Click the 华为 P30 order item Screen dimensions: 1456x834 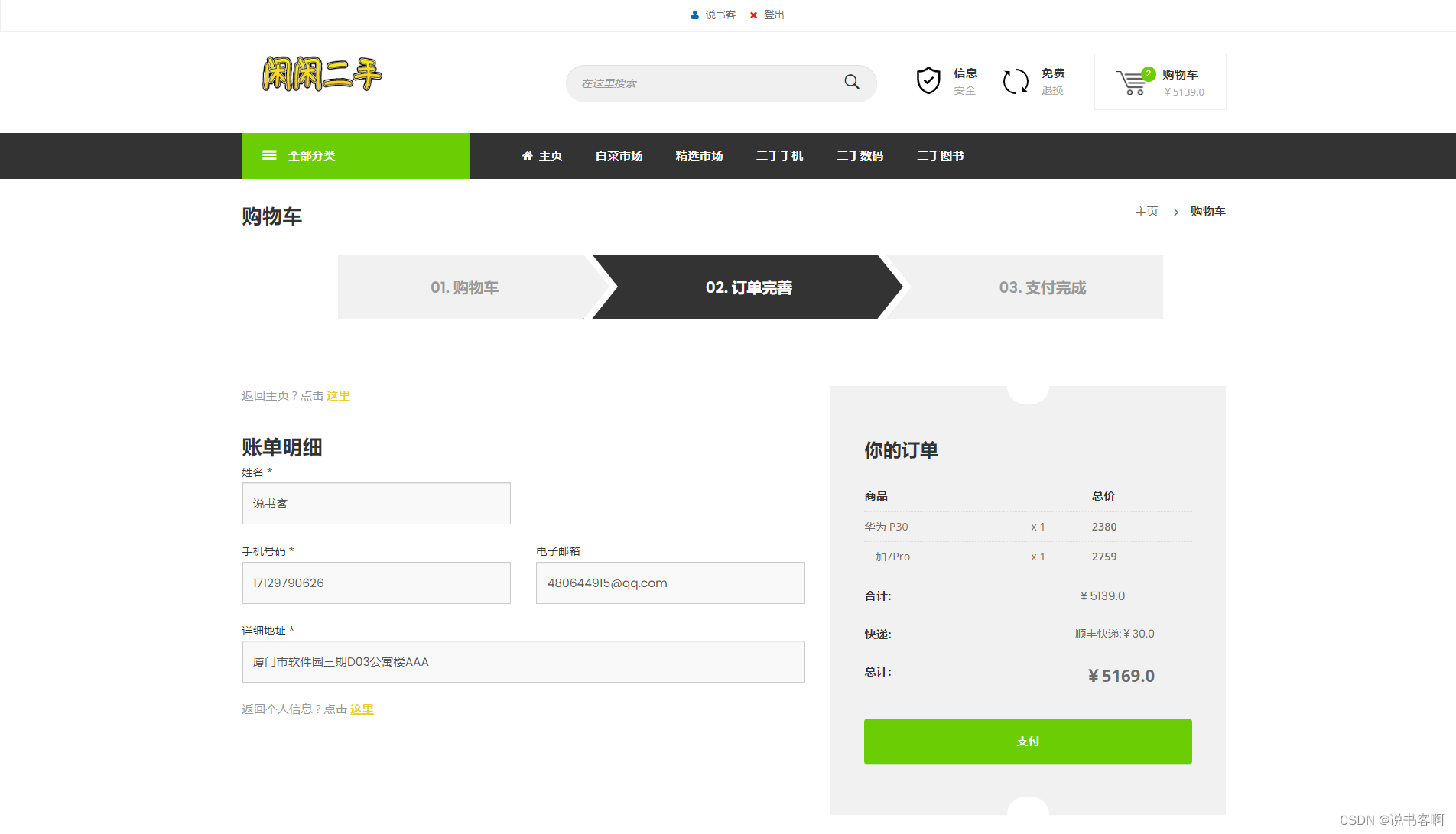point(886,527)
